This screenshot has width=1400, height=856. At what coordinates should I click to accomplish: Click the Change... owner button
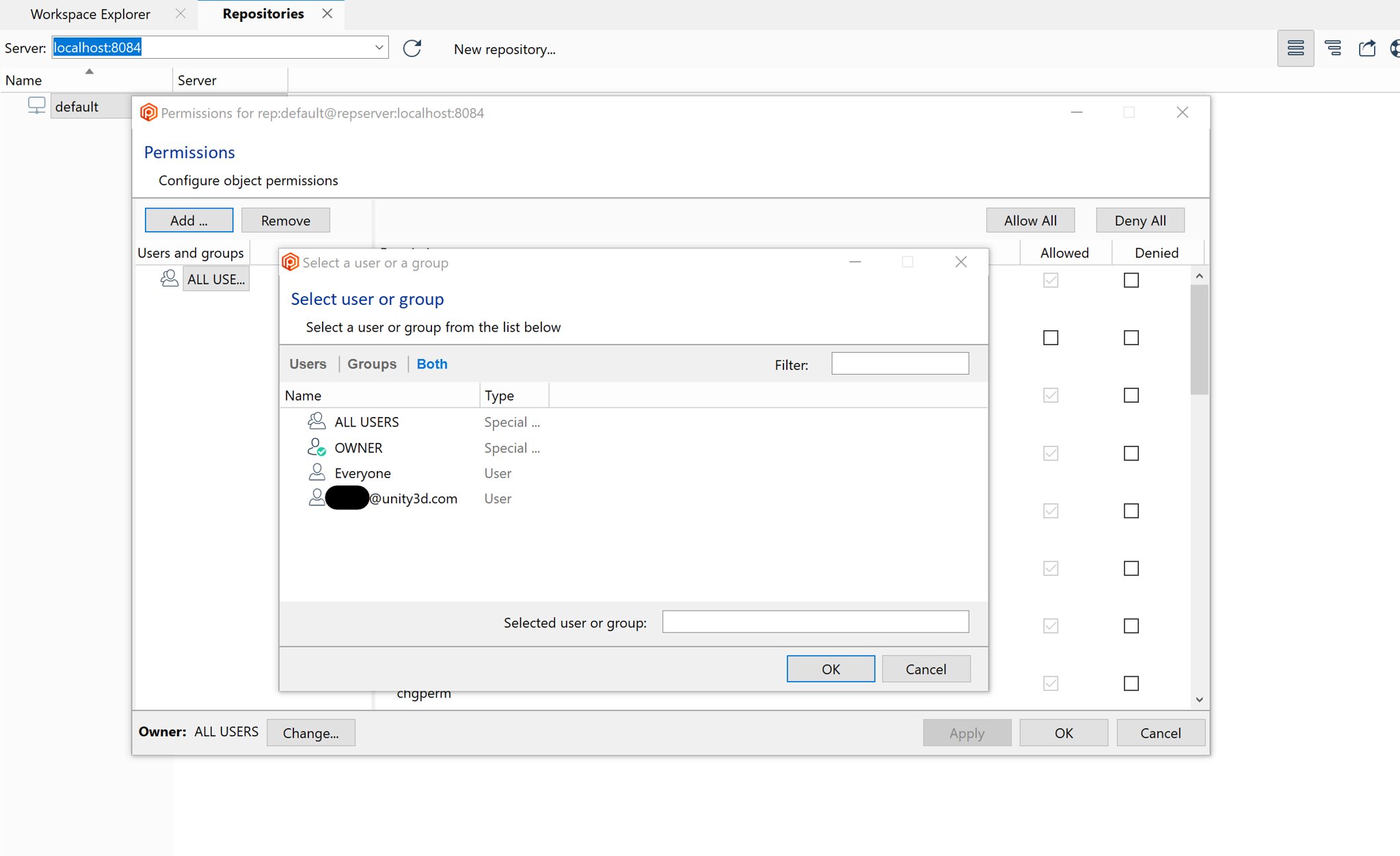311,732
